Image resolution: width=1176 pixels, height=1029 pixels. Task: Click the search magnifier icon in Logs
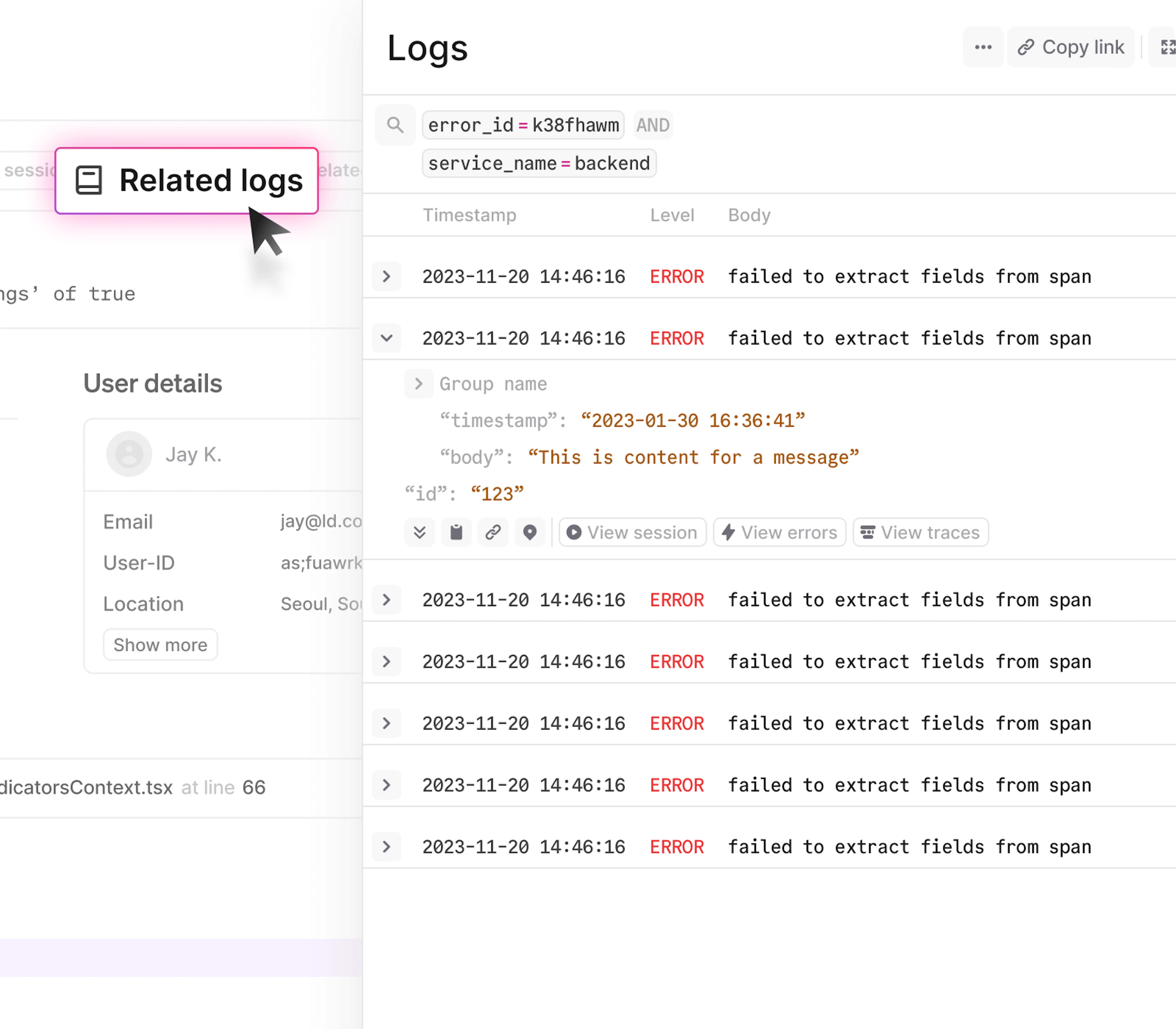point(395,125)
